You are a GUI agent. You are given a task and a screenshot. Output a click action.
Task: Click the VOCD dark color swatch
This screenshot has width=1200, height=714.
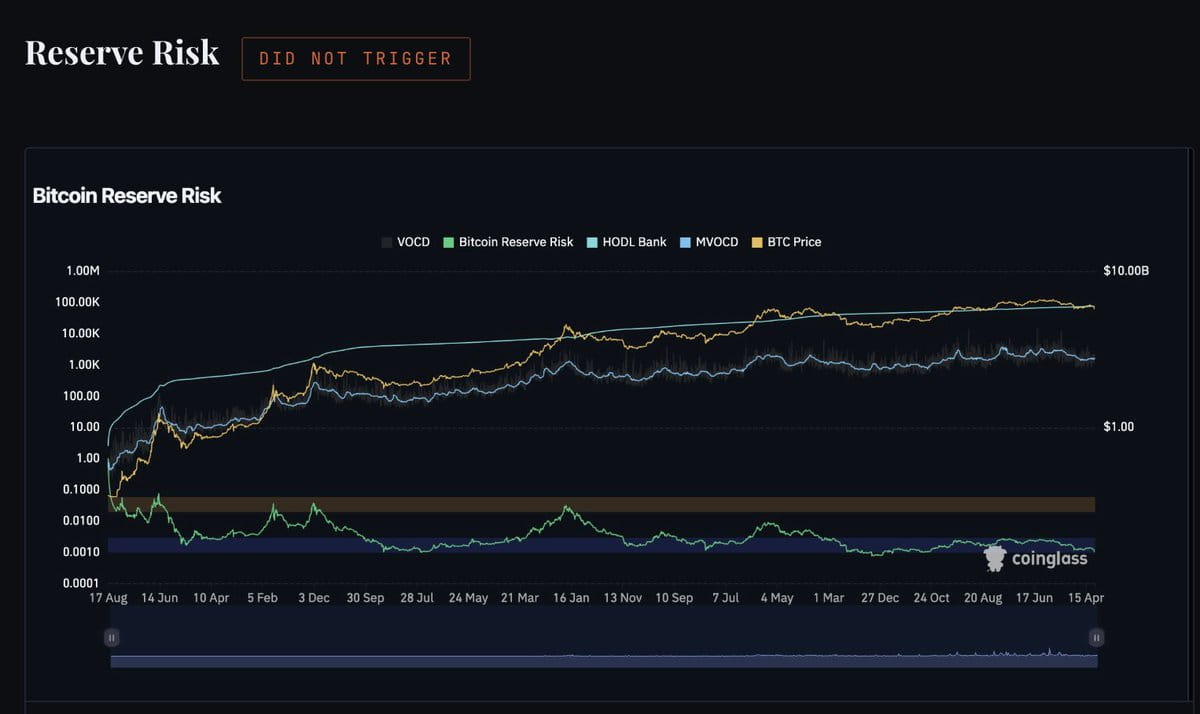[x=387, y=242]
